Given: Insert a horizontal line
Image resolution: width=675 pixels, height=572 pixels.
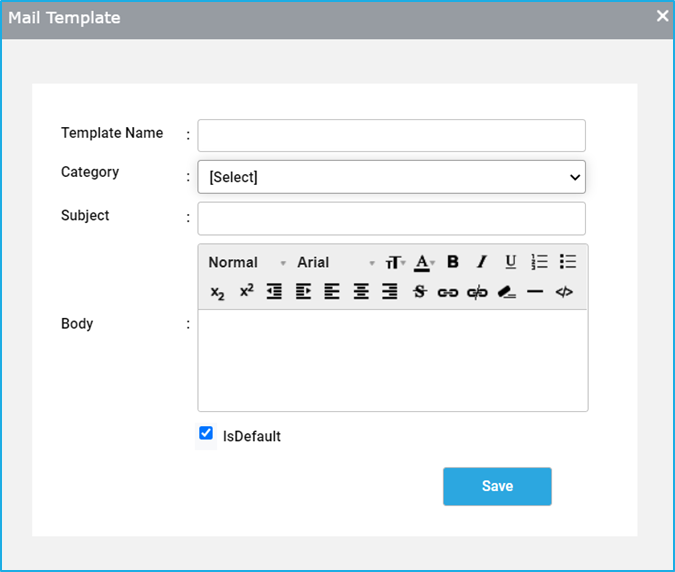Looking at the screenshot, I should 535,292.
